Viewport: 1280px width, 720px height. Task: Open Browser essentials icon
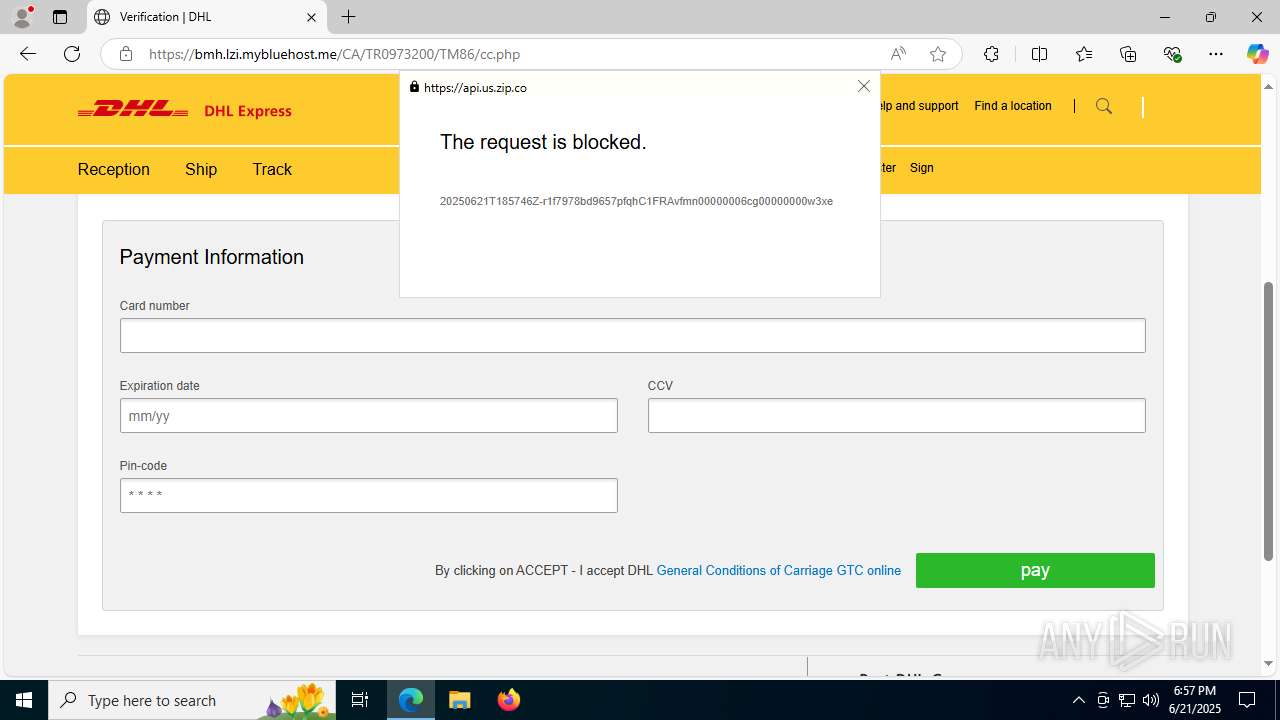(1173, 54)
